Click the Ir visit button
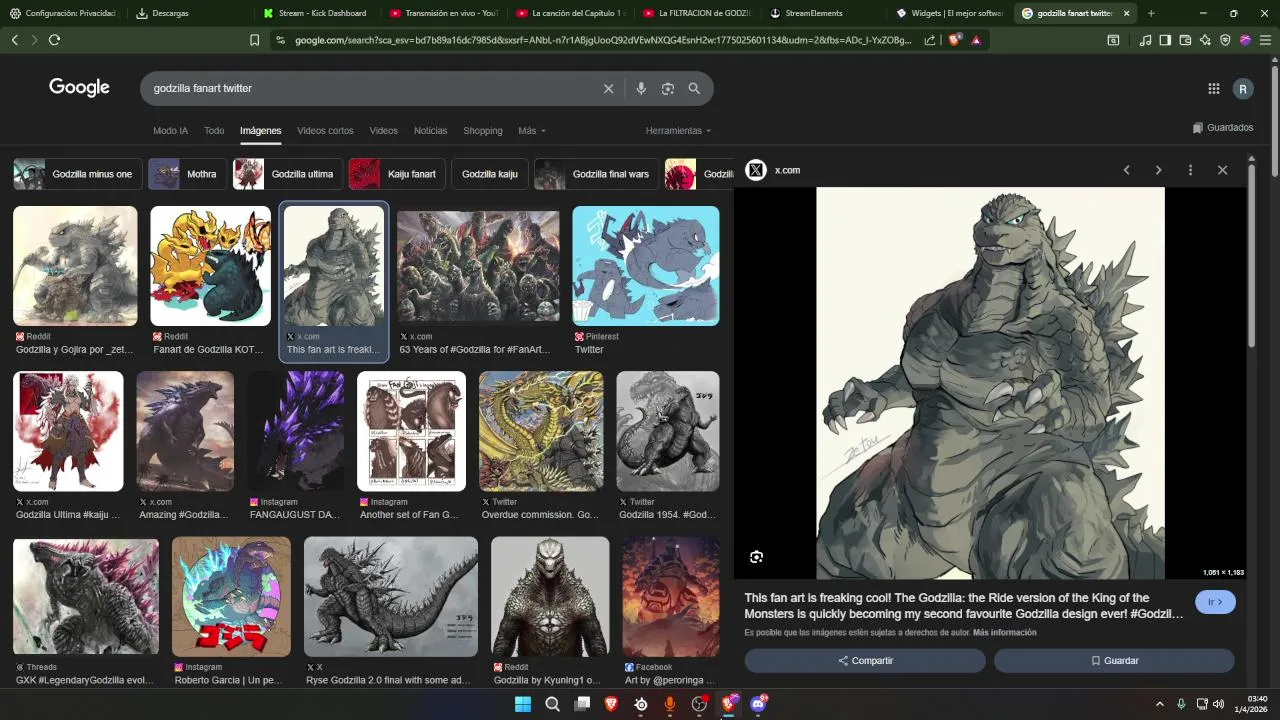Viewport: 1280px width, 720px height. click(1215, 602)
